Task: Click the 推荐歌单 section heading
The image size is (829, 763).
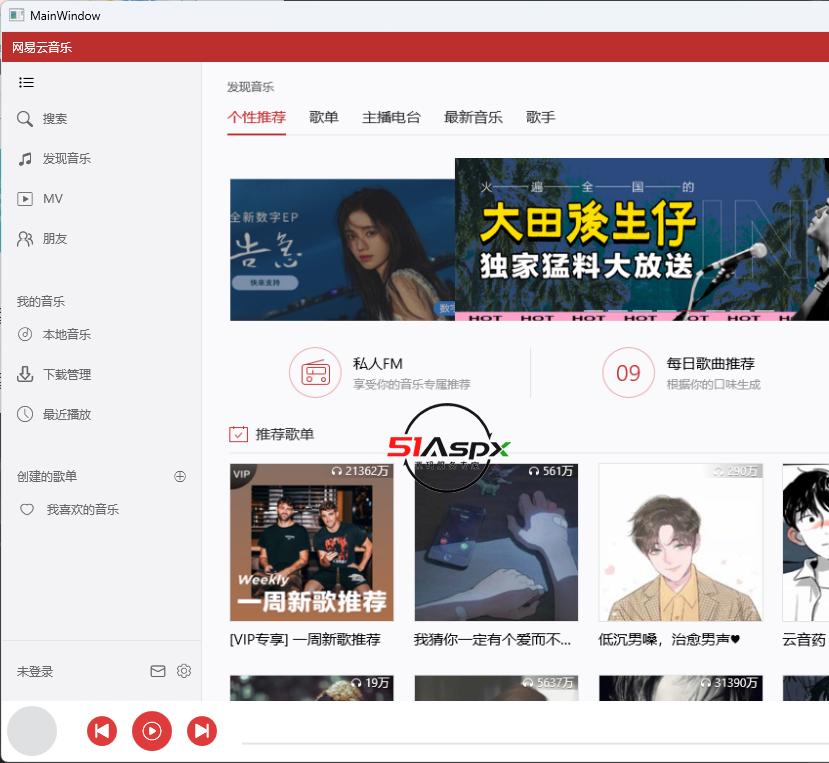Action: (285, 434)
